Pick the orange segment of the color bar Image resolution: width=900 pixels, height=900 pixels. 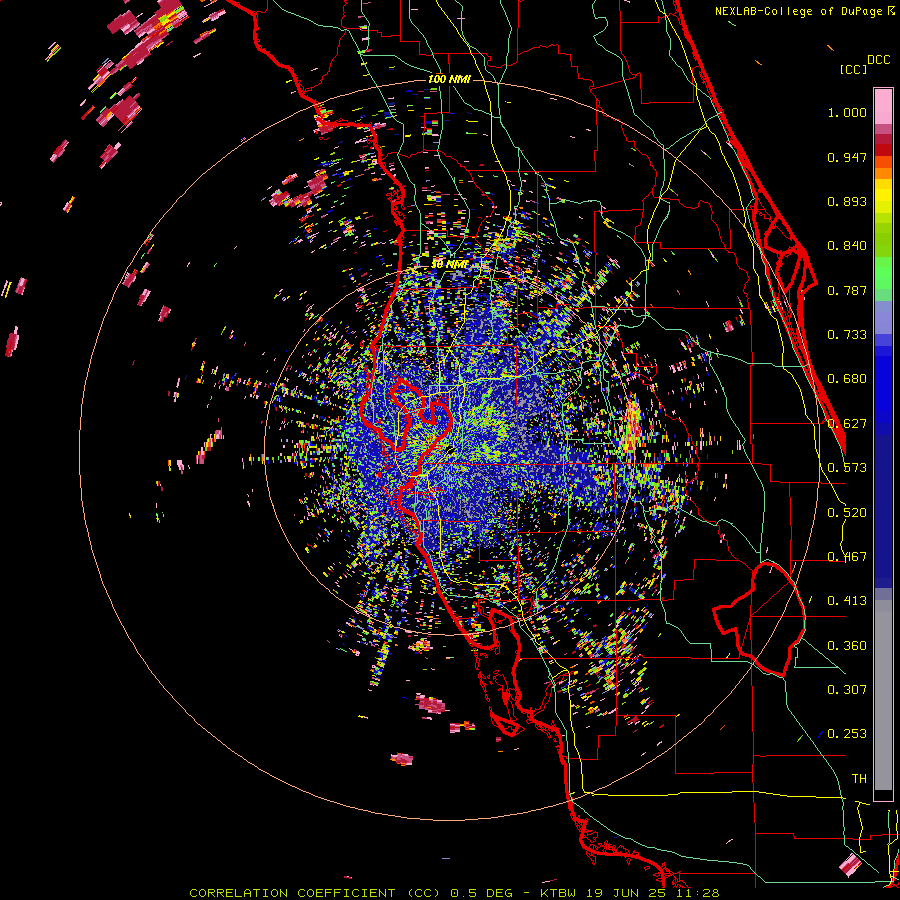point(883,173)
